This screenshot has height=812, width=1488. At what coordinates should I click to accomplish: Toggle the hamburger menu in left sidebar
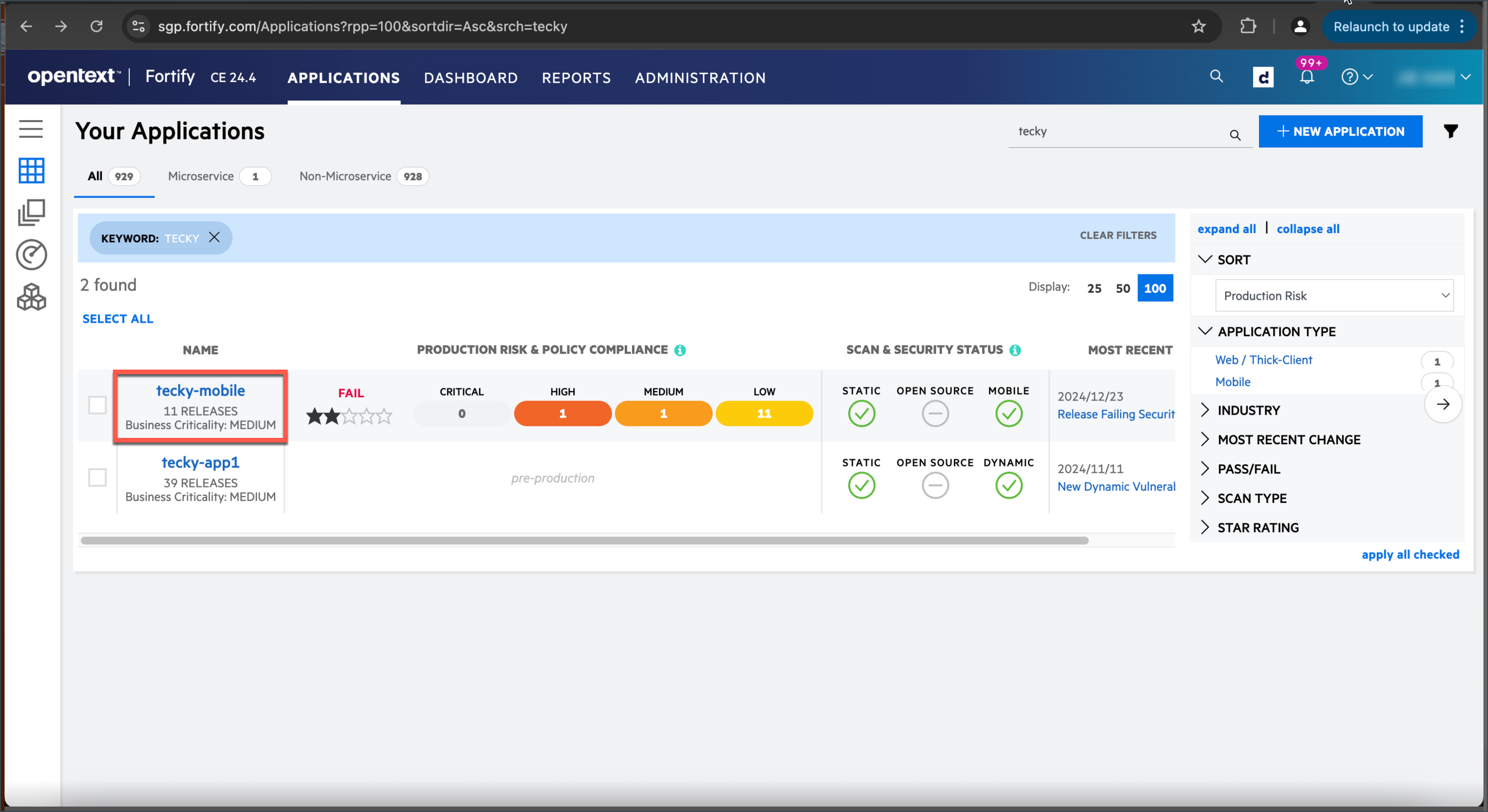(x=31, y=129)
